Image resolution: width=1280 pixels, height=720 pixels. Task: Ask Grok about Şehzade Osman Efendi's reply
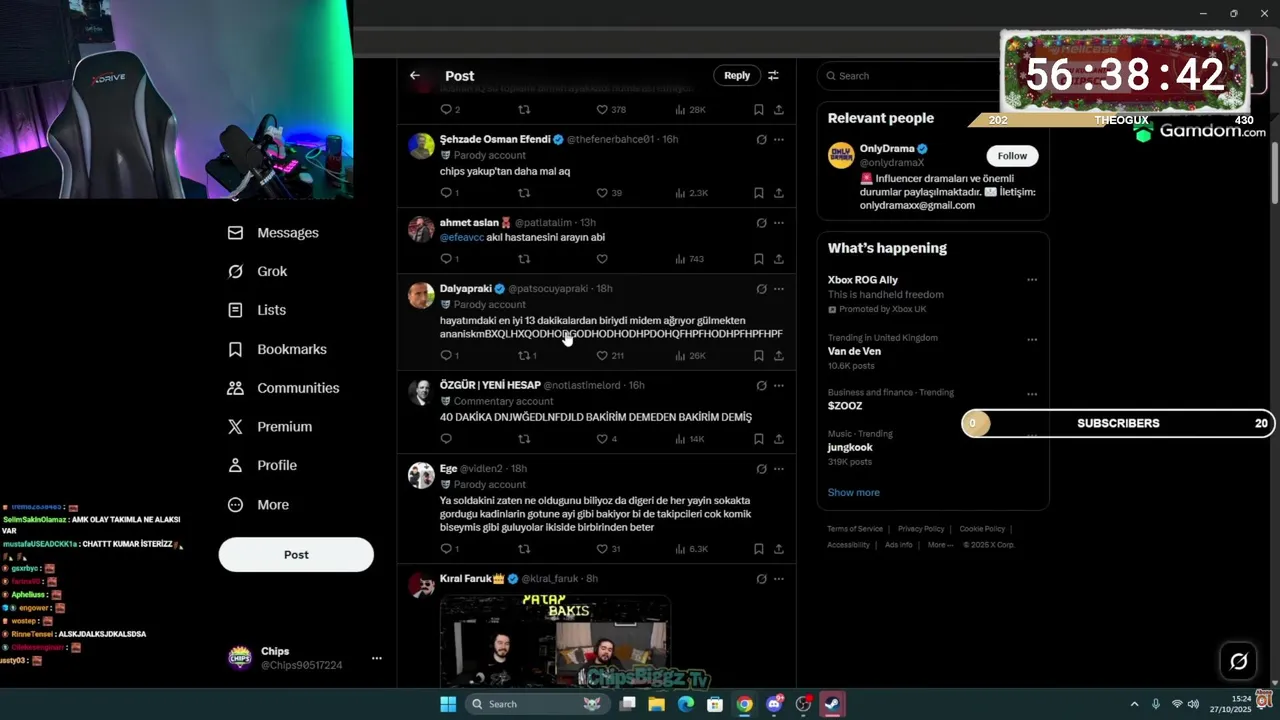tap(761, 140)
